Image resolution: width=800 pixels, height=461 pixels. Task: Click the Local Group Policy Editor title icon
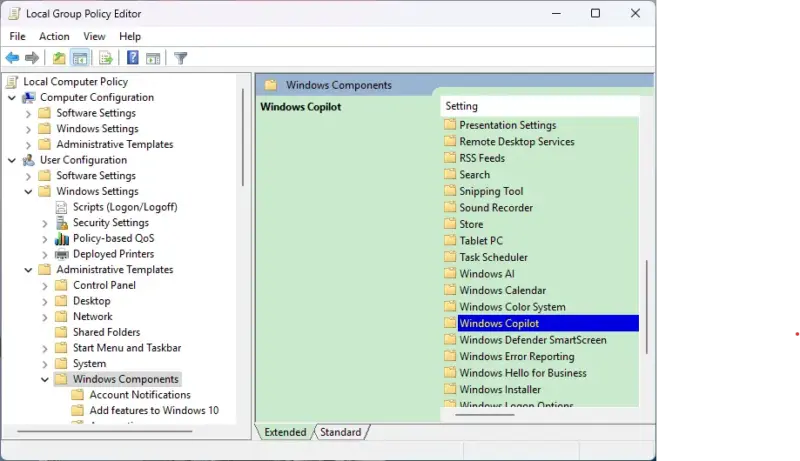(x=14, y=14)
